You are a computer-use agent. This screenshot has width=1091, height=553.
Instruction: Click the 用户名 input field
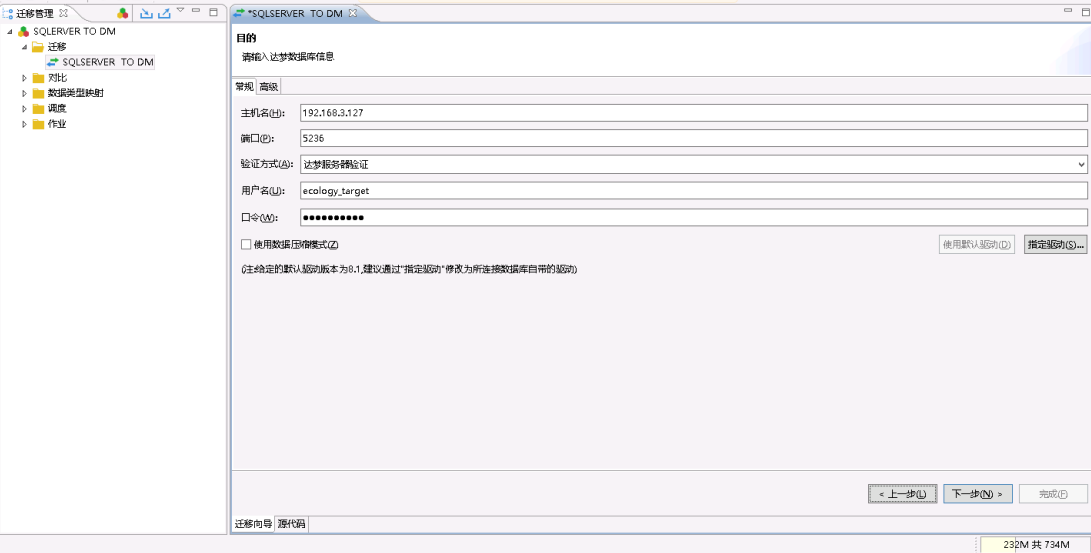(x=693, y=191)
